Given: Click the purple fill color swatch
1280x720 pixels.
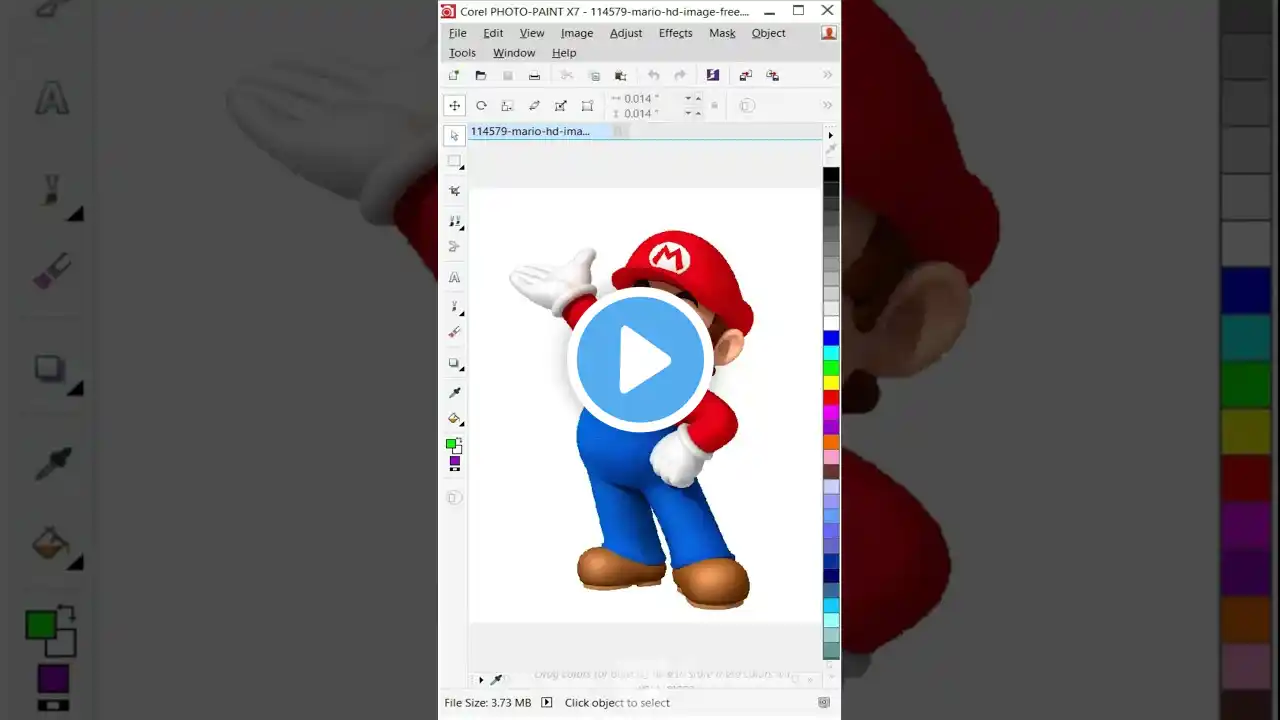Looking at the screenshot, I should click(455, 461).
